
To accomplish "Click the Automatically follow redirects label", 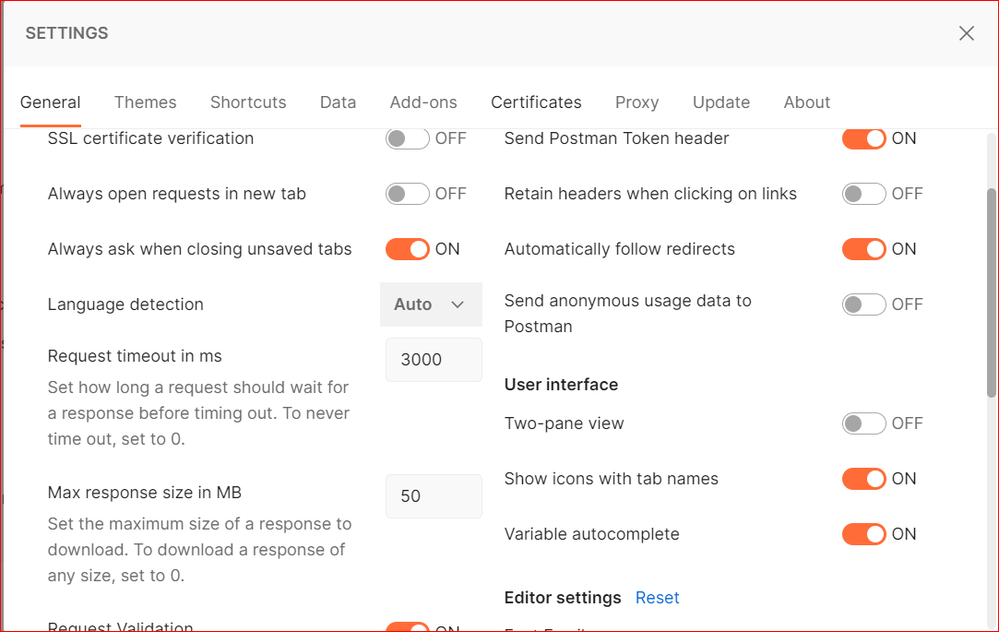I will click(x=620, y=249).
